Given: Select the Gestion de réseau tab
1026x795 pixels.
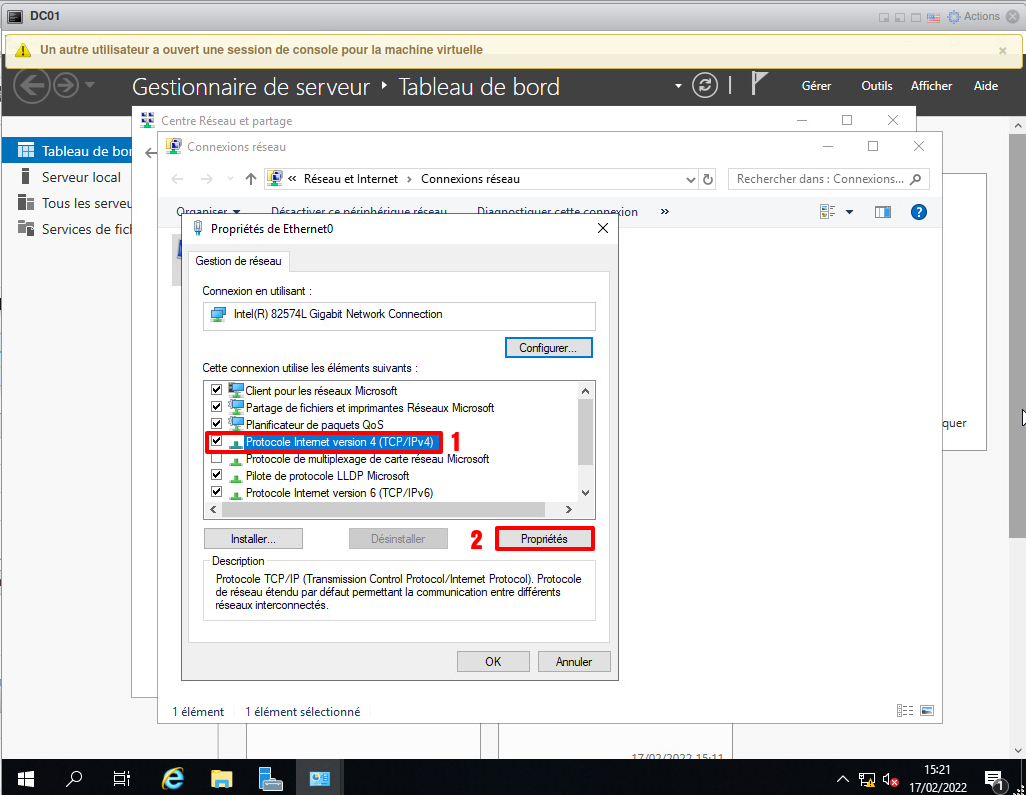Looking at the screenshot, I should pos(239,261).
